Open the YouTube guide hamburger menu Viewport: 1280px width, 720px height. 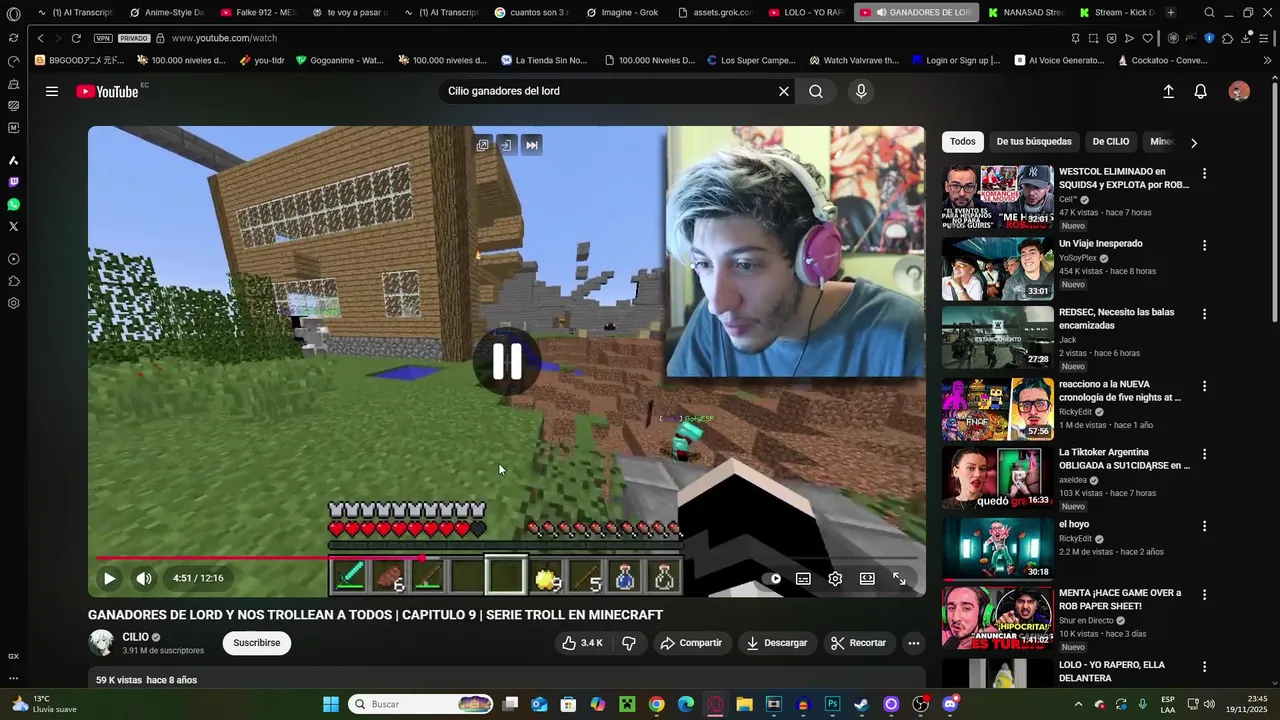coord(52,91)
